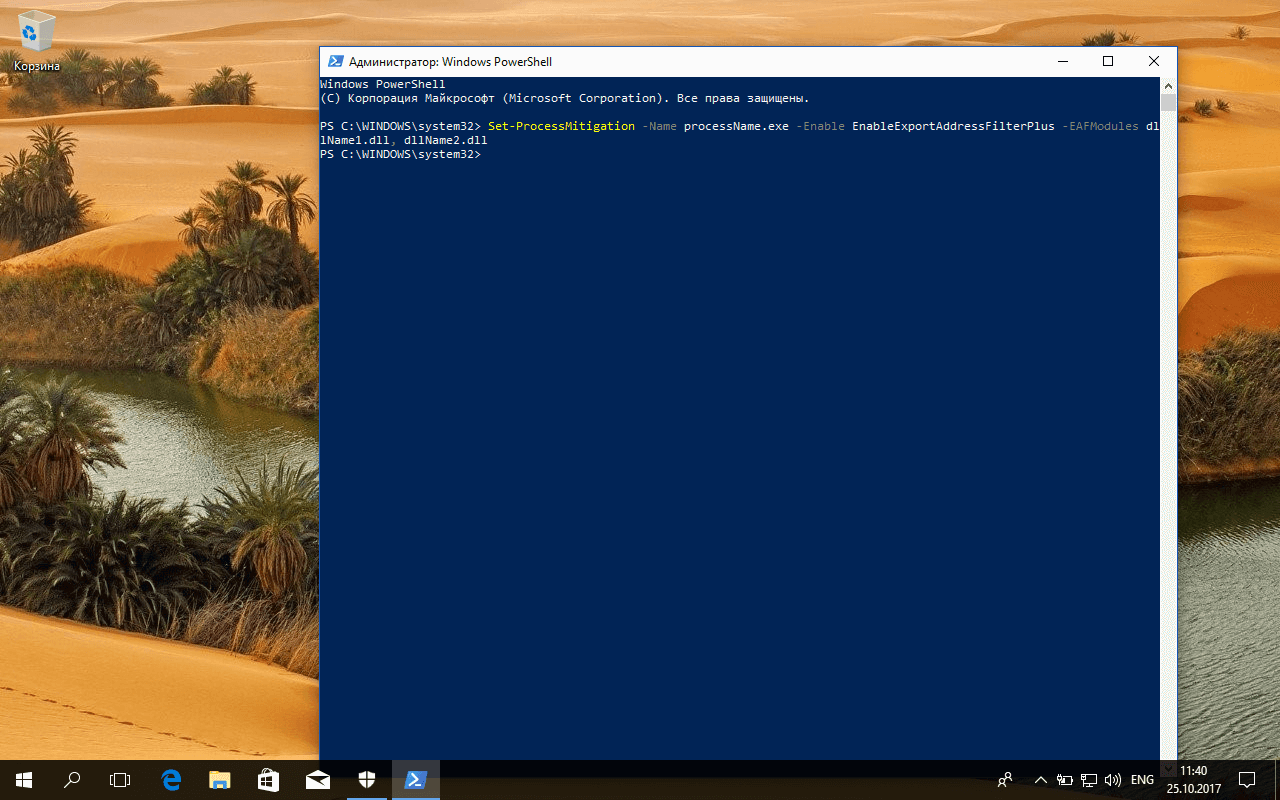This screenshot has width=1280, height=800.
Task: Open the Windows Store app
Action: pos(267,779)
